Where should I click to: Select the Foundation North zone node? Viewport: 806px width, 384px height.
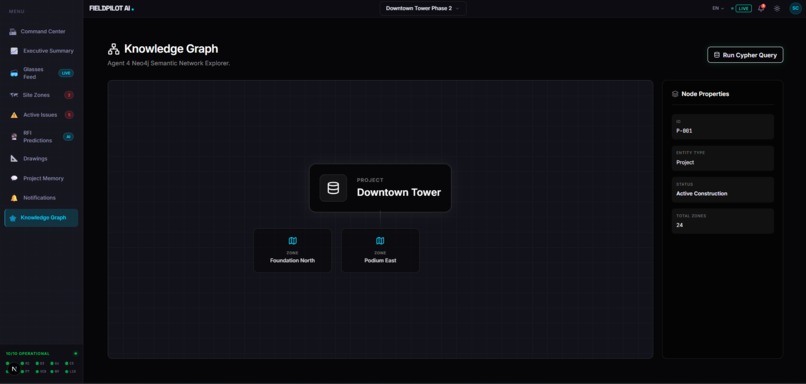(292, 250)
